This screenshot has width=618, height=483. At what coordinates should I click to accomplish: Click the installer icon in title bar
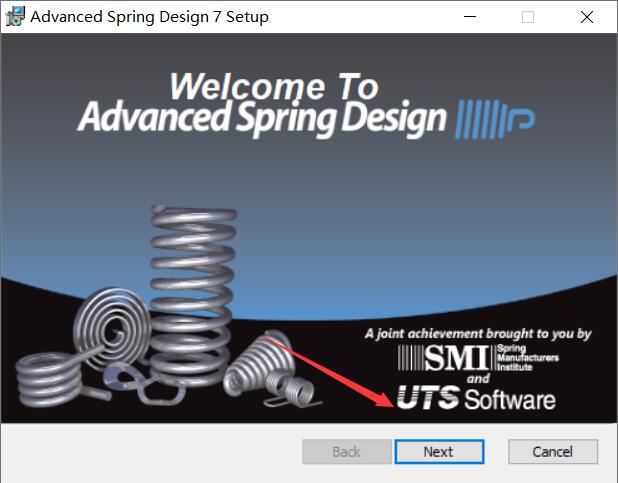click(x=15, y=17)
